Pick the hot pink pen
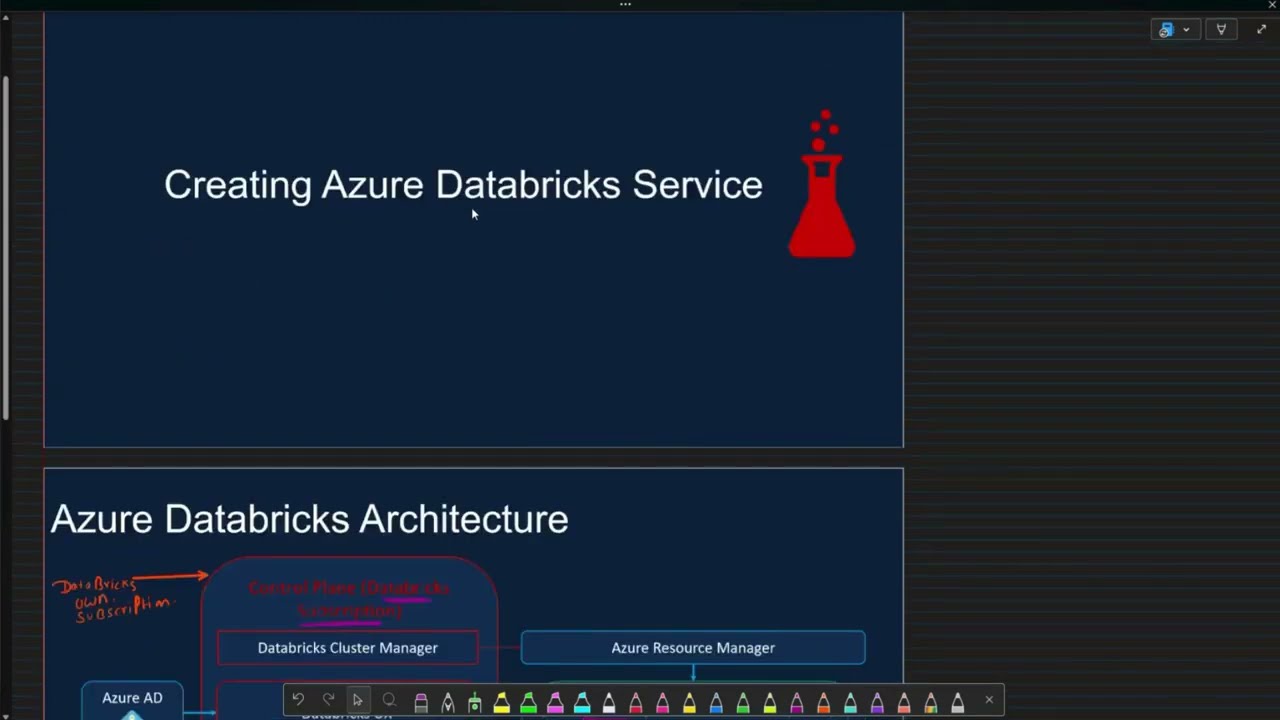The image size is (1280, 720). pyautogui.click(x=662, y=703)
